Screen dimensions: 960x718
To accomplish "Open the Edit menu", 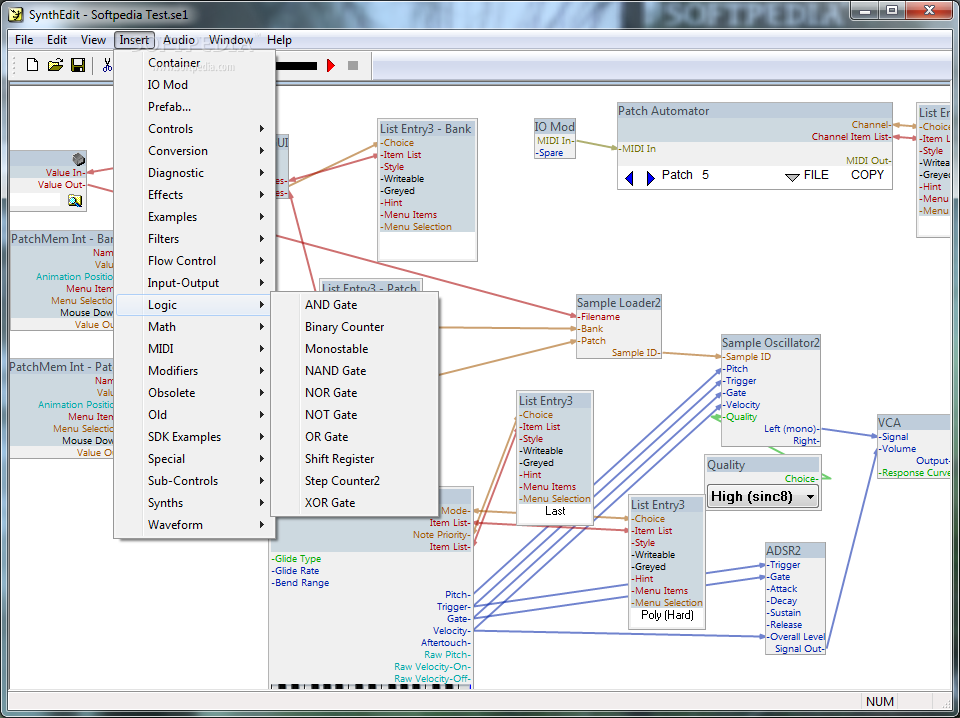I will (57, 40).
